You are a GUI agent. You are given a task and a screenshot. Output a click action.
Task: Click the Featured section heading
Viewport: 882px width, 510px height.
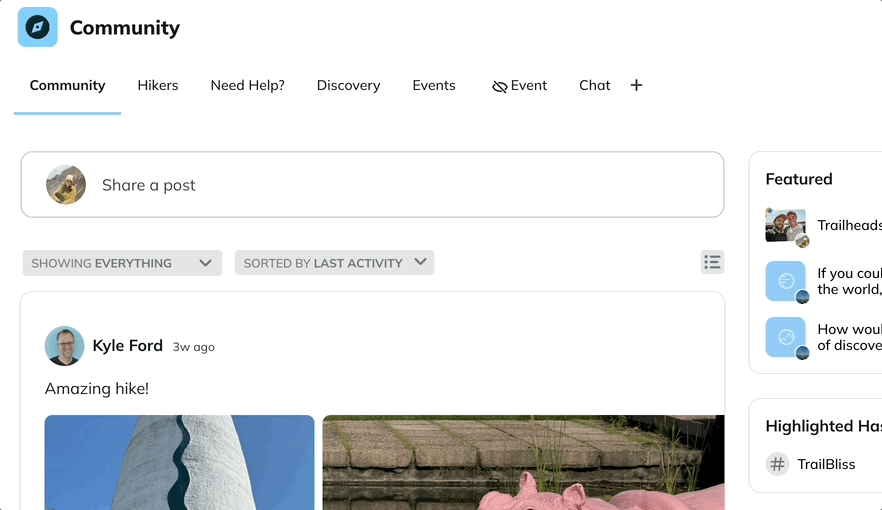tap(799, 179)
